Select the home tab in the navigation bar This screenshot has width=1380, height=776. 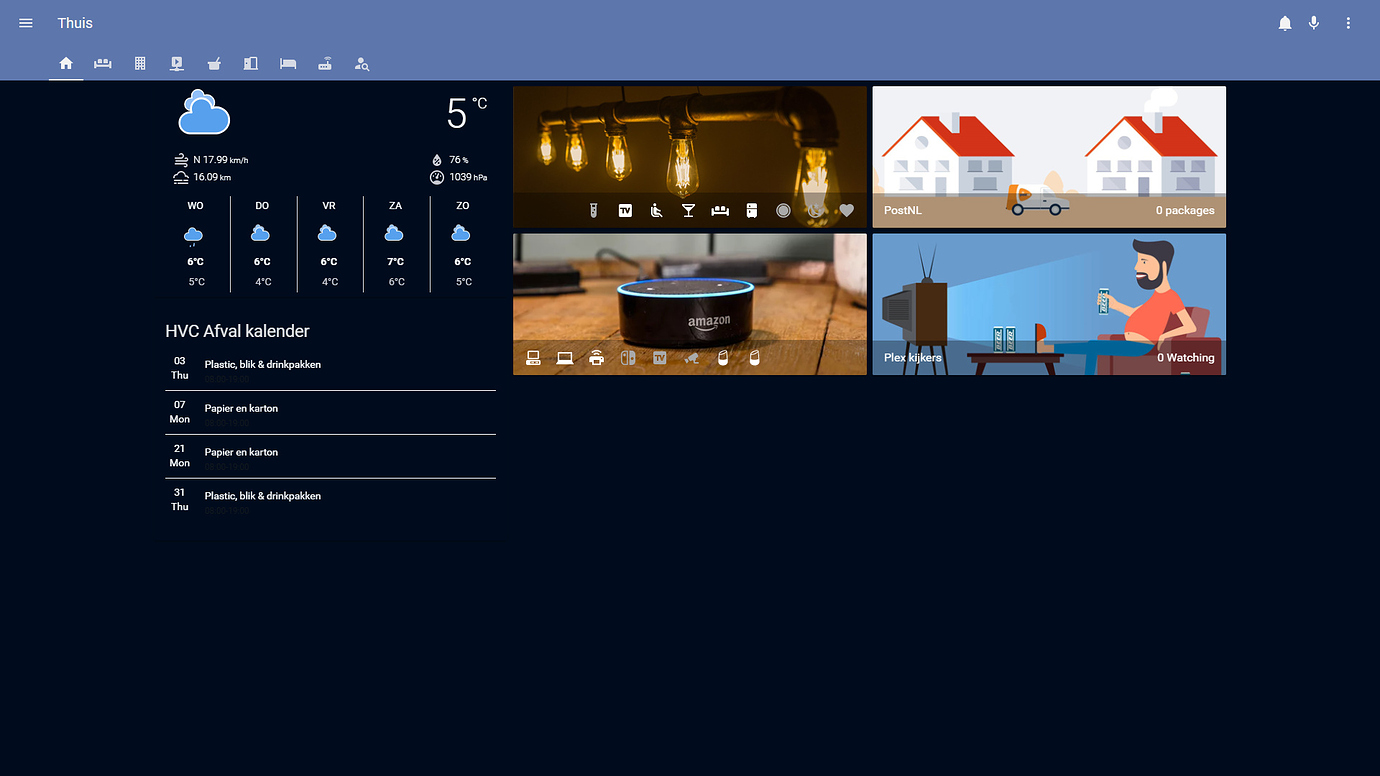[x=66, y=63]
